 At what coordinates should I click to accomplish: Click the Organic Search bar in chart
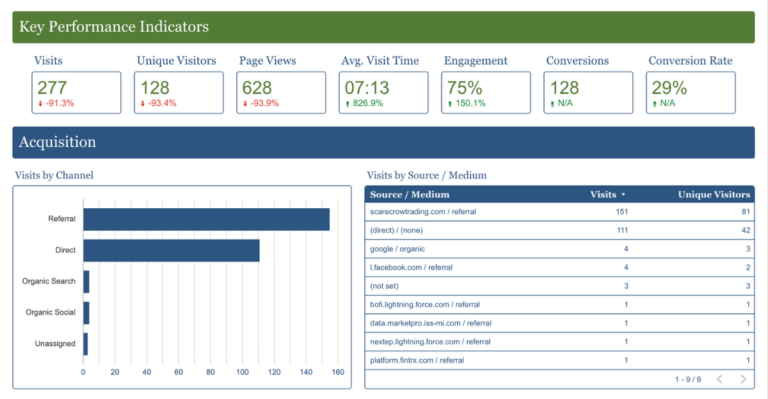pos(86,282)
